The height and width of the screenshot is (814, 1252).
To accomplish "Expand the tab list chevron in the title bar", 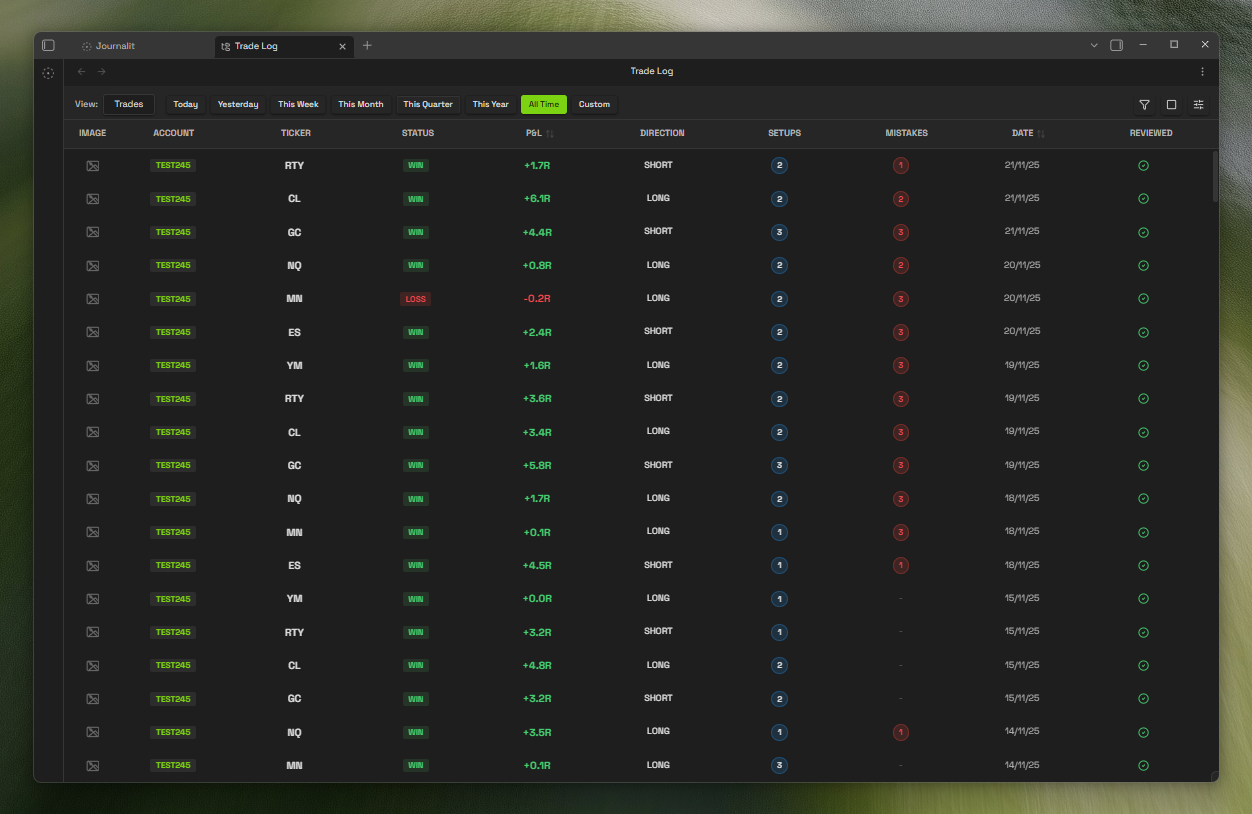I will click(1094, 46).
